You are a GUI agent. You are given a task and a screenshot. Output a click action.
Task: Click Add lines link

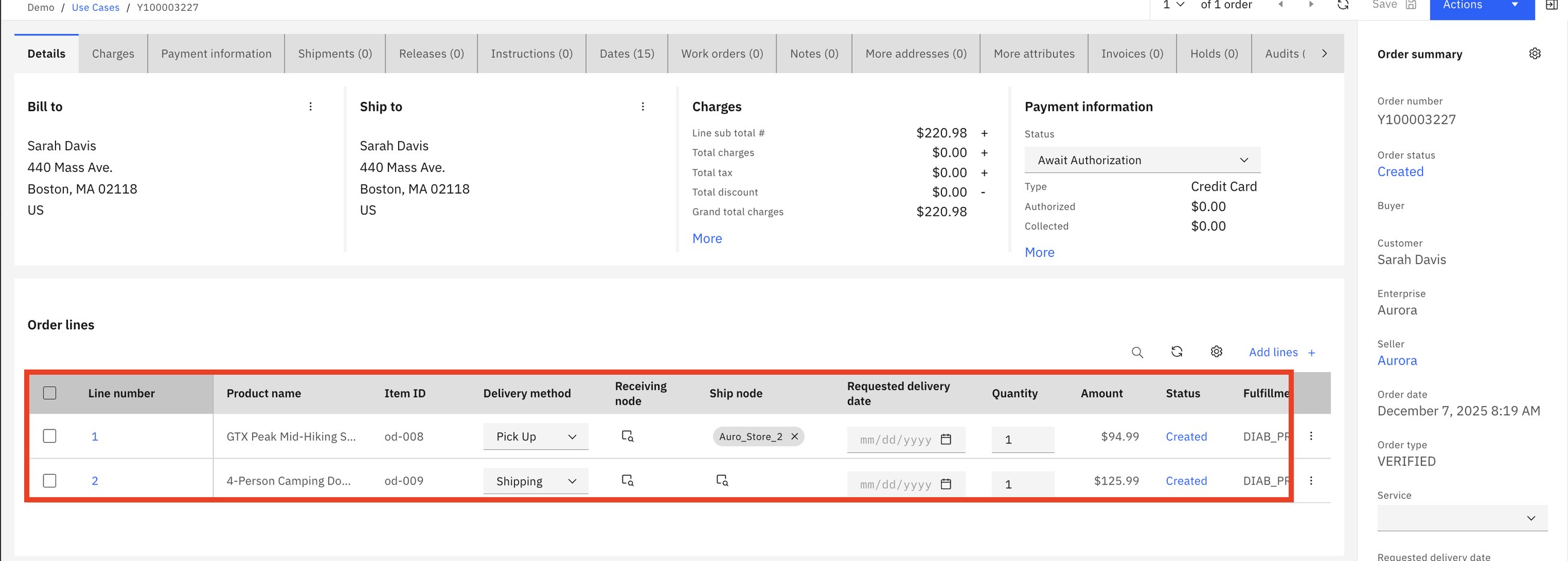point(1282,352)
